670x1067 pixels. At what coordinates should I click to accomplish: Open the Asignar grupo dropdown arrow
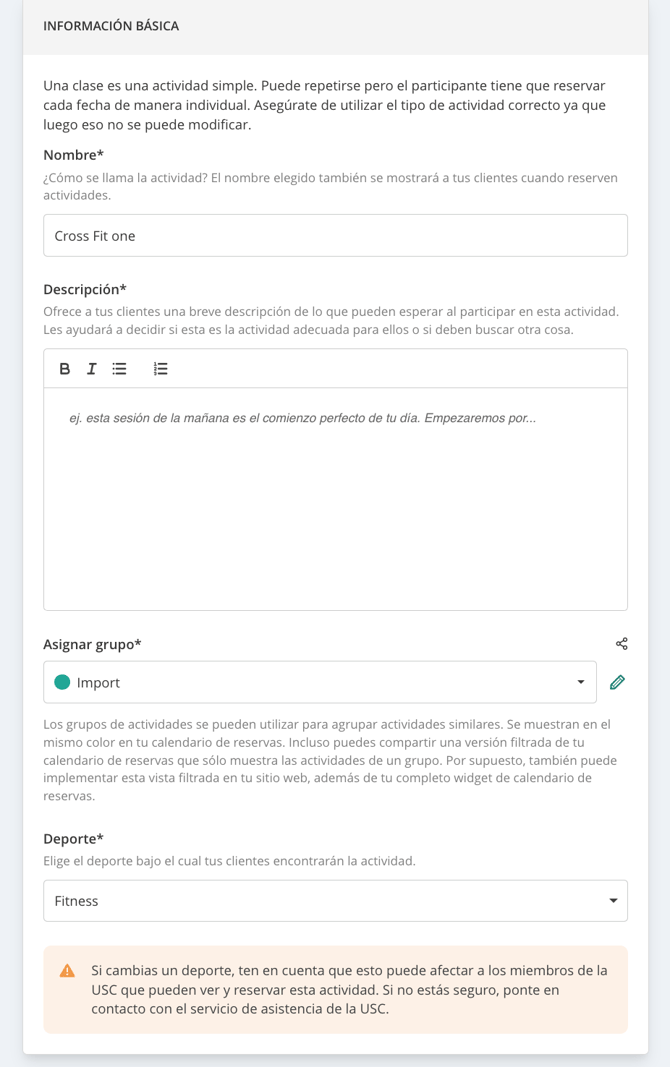pos(581,682)
